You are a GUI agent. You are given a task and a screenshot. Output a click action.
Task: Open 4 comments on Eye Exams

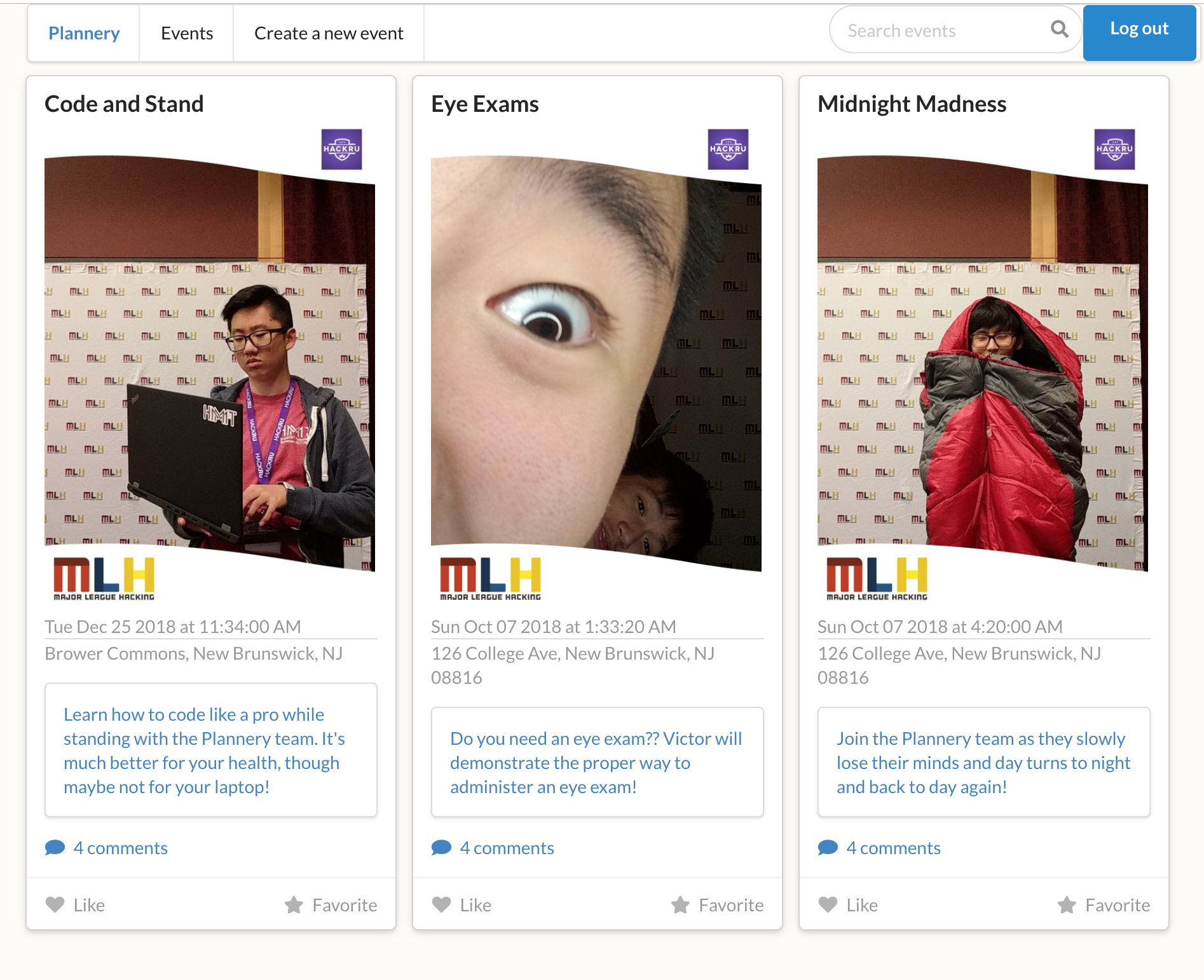507,848
